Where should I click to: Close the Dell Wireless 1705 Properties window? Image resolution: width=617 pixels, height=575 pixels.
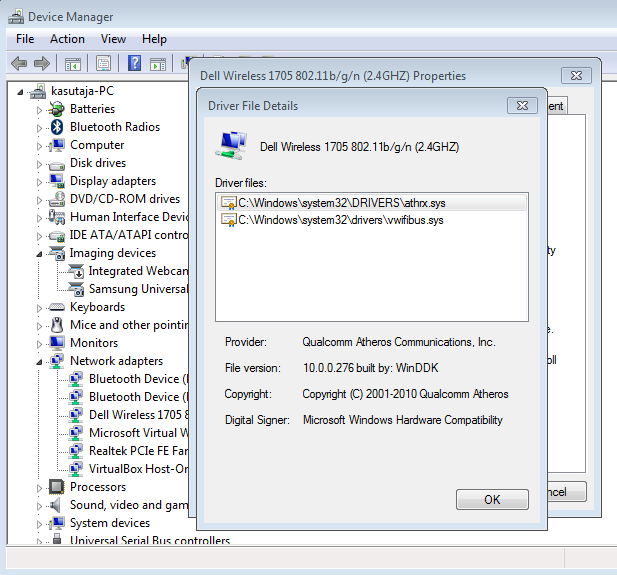(x=576, y=76)
